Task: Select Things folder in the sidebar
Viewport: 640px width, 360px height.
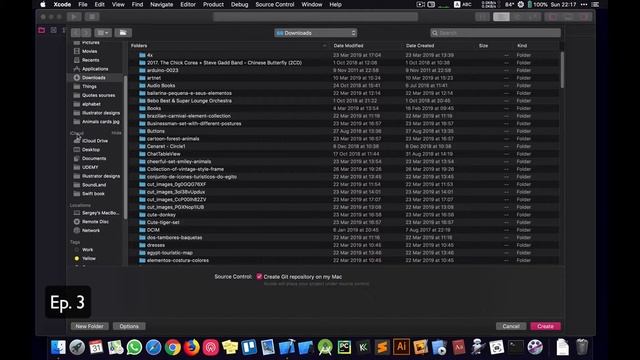Action: pyautogui.click(x=89, y=87)
